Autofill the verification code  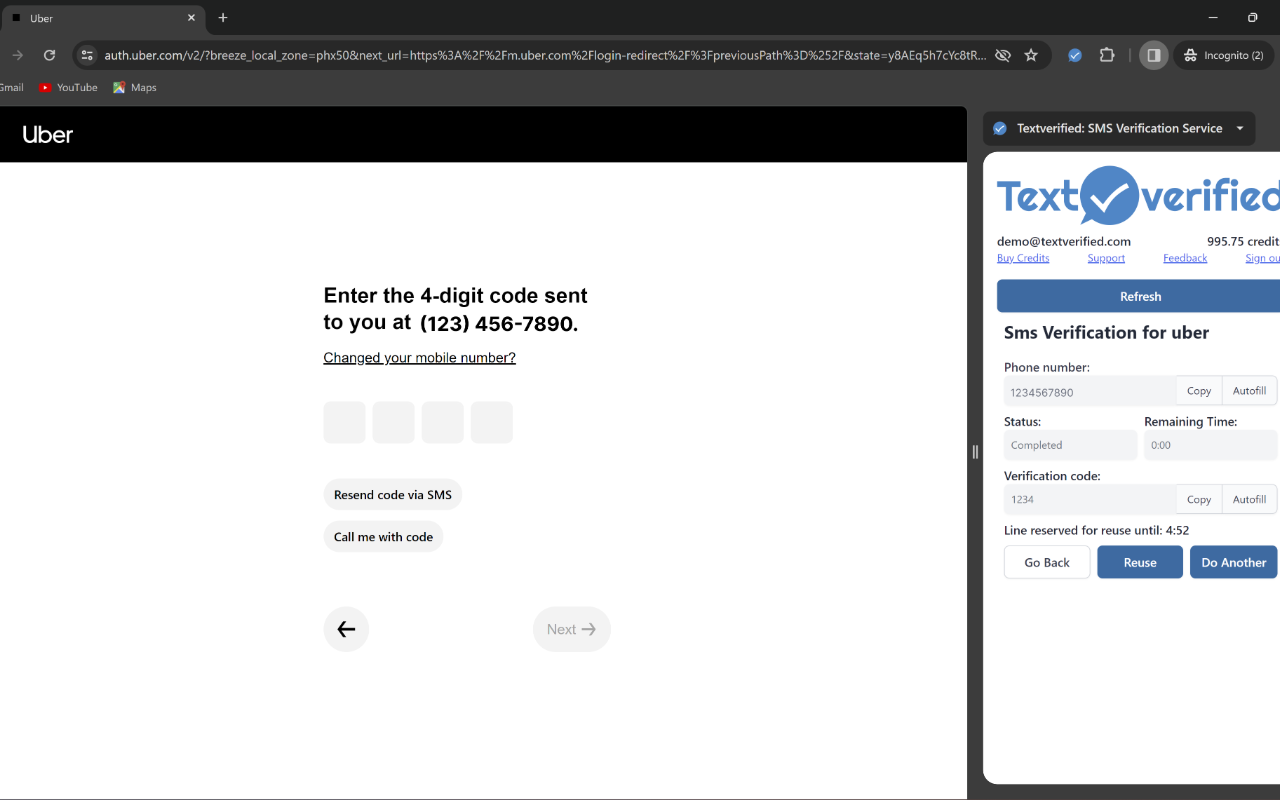[x=1249, y=499]
